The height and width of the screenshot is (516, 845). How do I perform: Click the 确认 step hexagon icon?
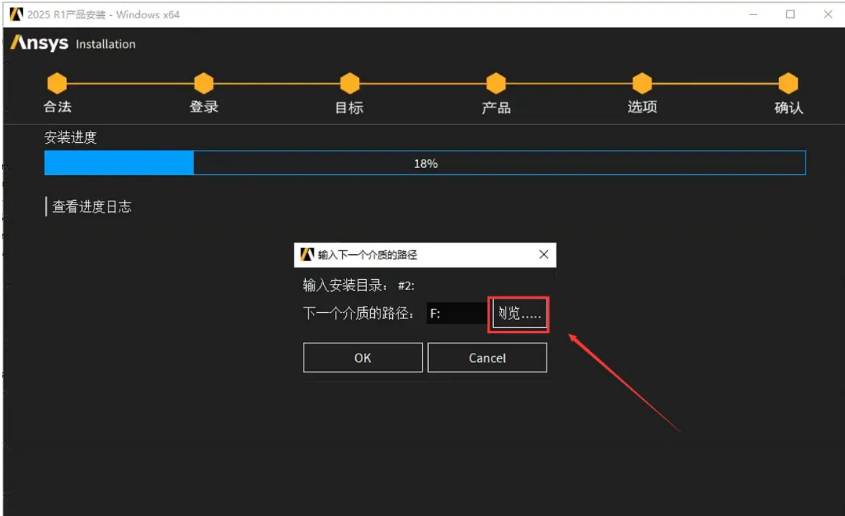[788, 83]
